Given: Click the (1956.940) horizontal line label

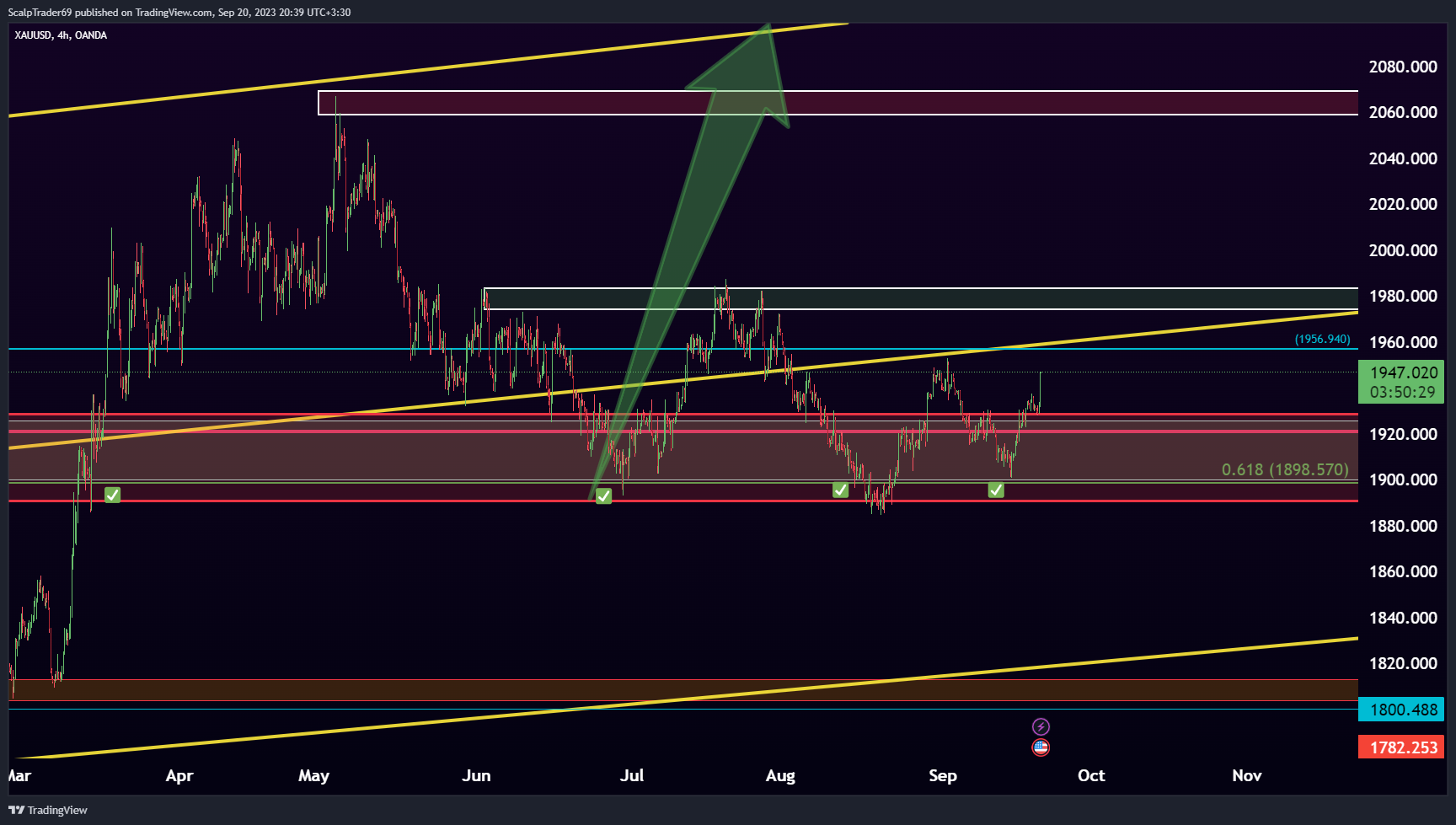Looking at the screenshot, I should pyautogui.click(x=1322, y=340).
